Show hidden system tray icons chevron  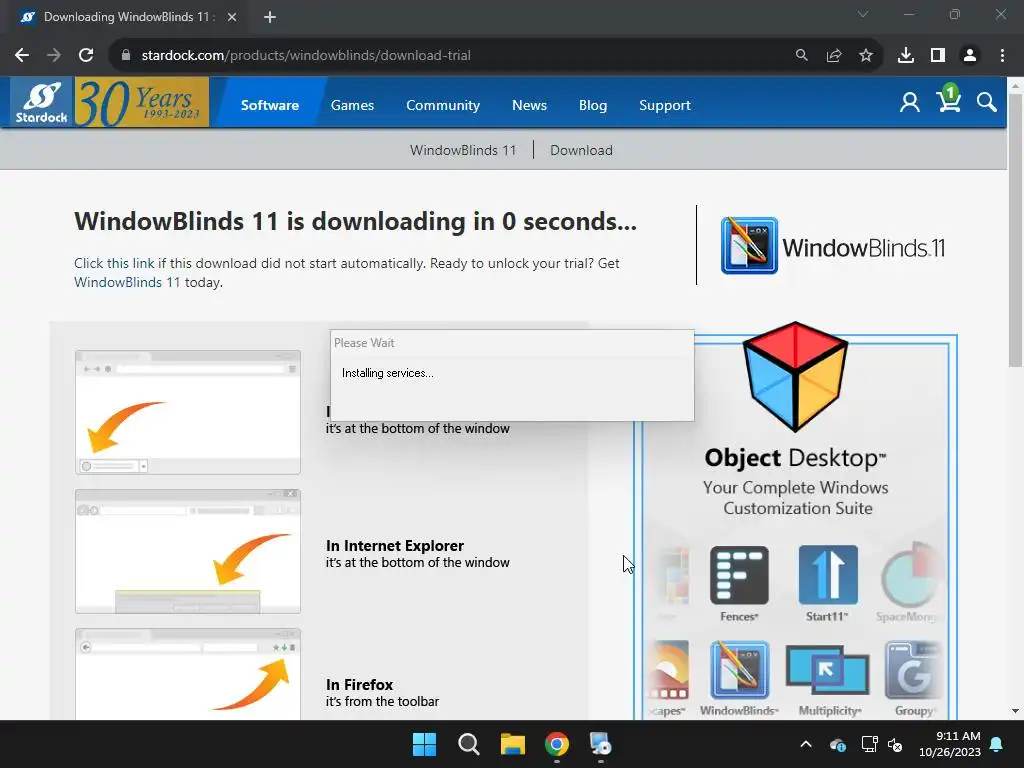pyautogui.click(x=806, y=744)
